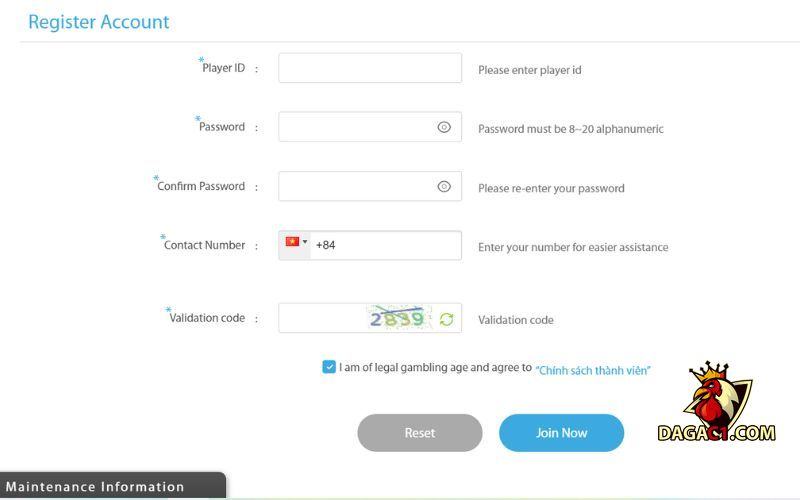800x500 pixels.
Task: Uncheck the legal gambling age checkbox
Action: [329, 367]
